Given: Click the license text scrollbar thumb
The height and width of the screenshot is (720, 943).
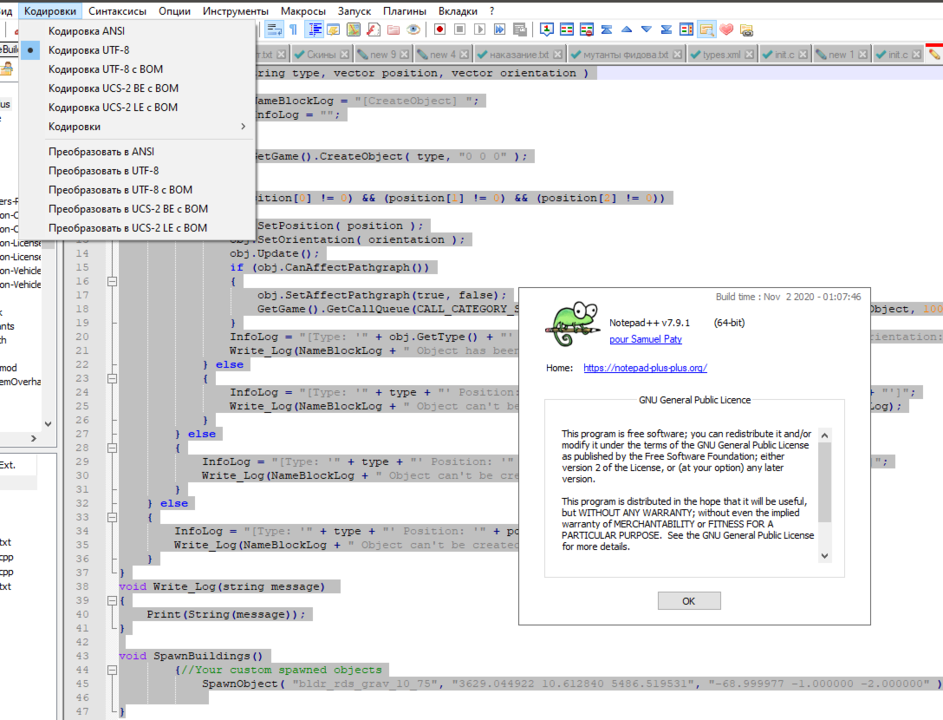Looking at the screenshot, I should [825, 482].
